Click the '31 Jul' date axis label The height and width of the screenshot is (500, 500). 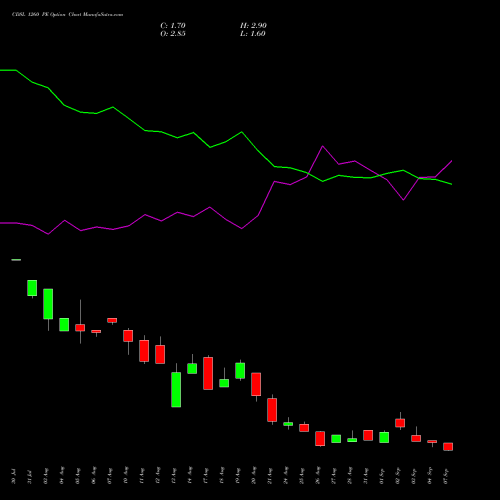(30, 476)
